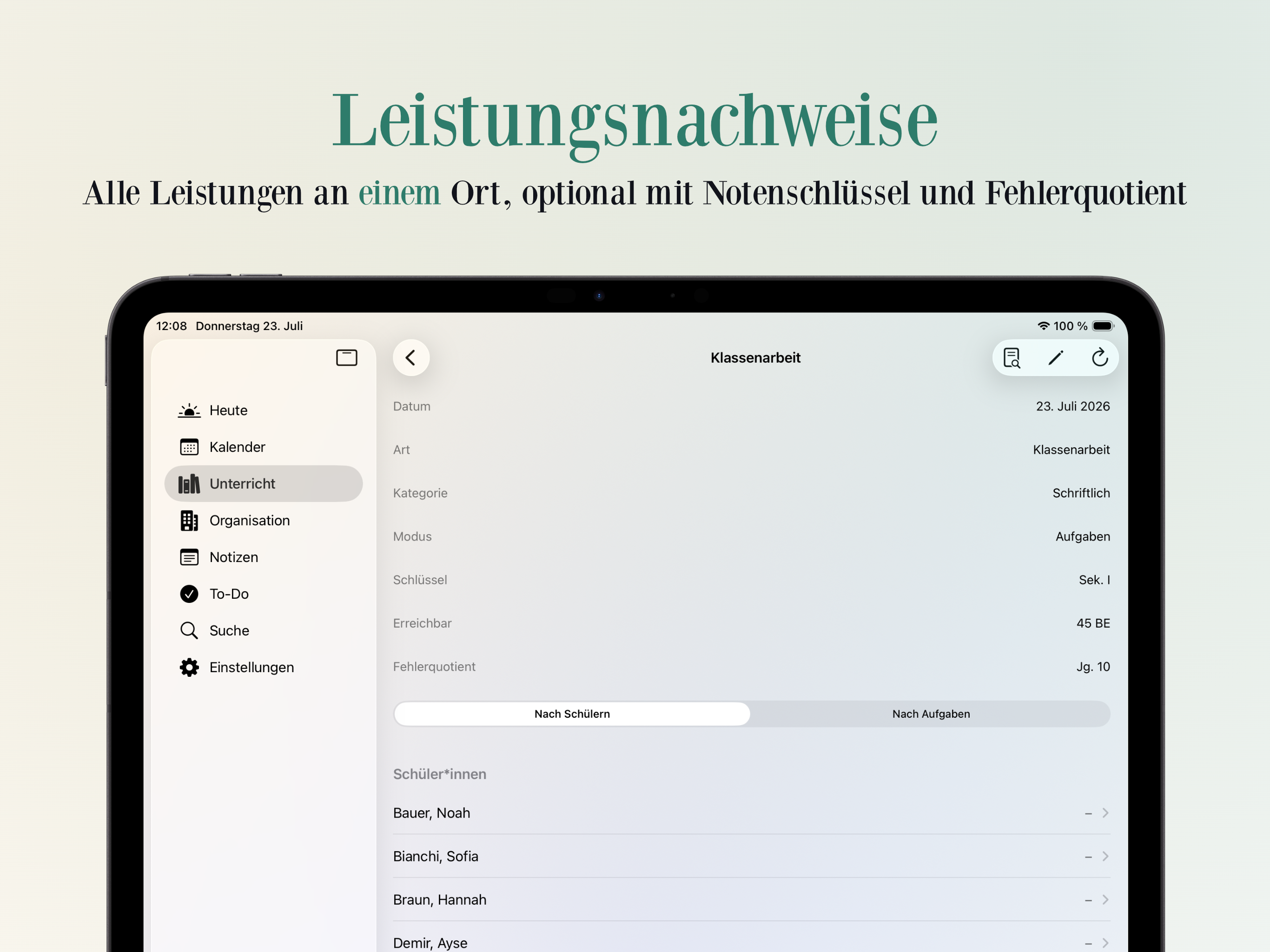Select the Kategorie value Schriftlich
Screen dimensions: 1270x952
1080,493
